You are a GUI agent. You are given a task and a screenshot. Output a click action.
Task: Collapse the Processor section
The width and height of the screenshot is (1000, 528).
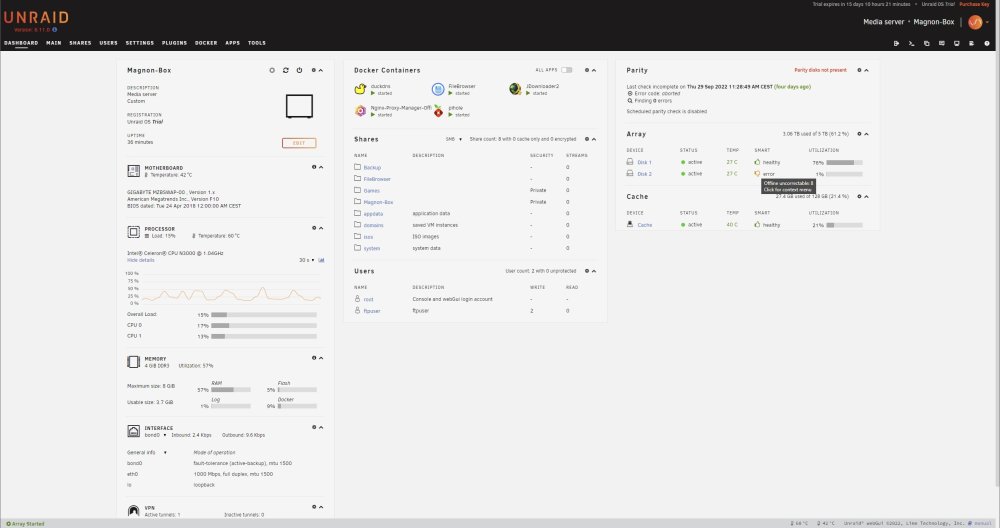(x=321, y=228)
